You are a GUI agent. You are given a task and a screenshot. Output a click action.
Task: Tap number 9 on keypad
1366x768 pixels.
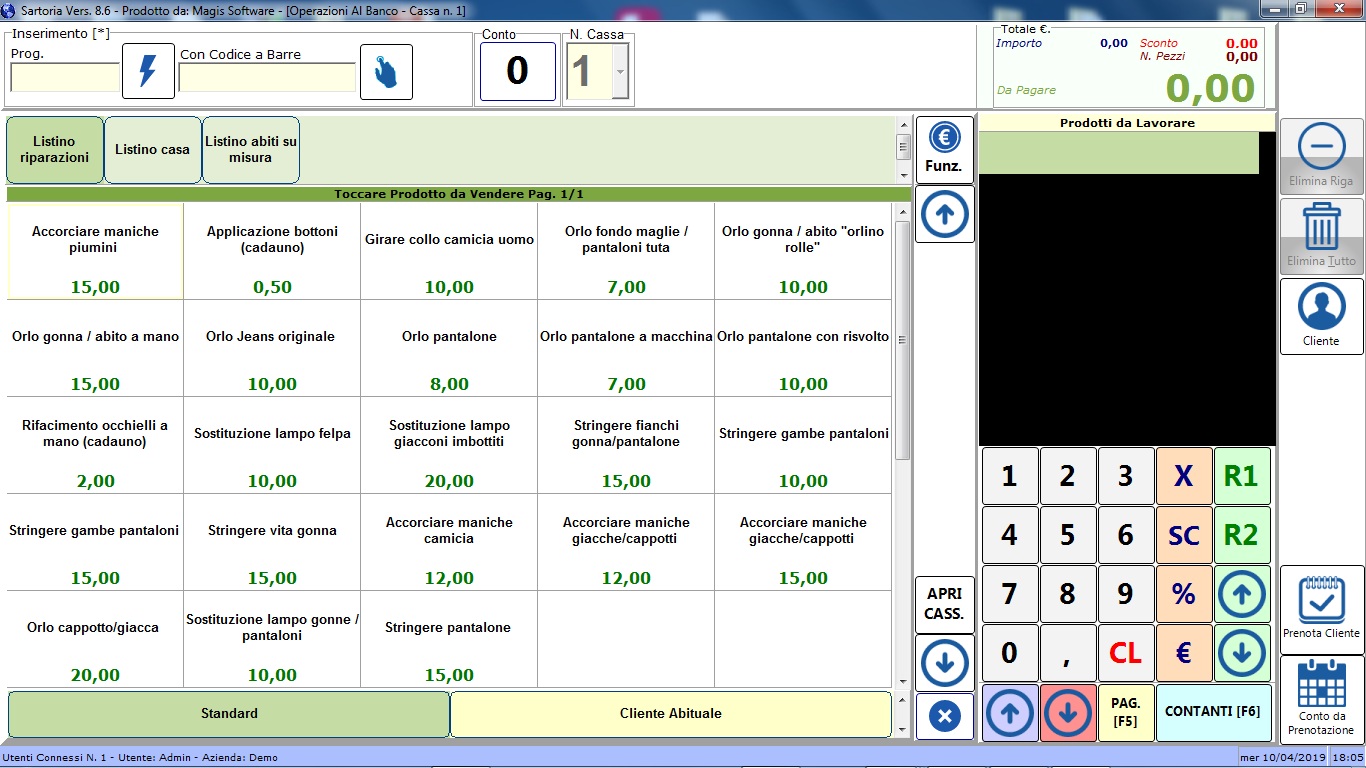point(1126,594)
